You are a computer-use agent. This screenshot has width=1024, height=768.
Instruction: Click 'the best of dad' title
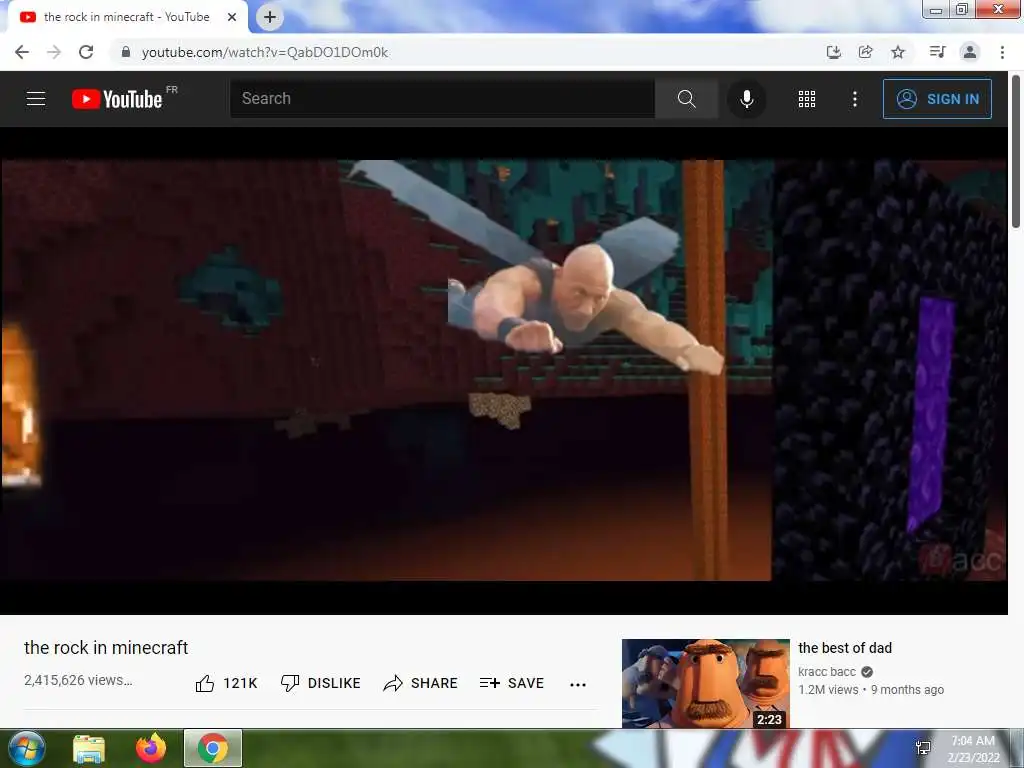844,648
